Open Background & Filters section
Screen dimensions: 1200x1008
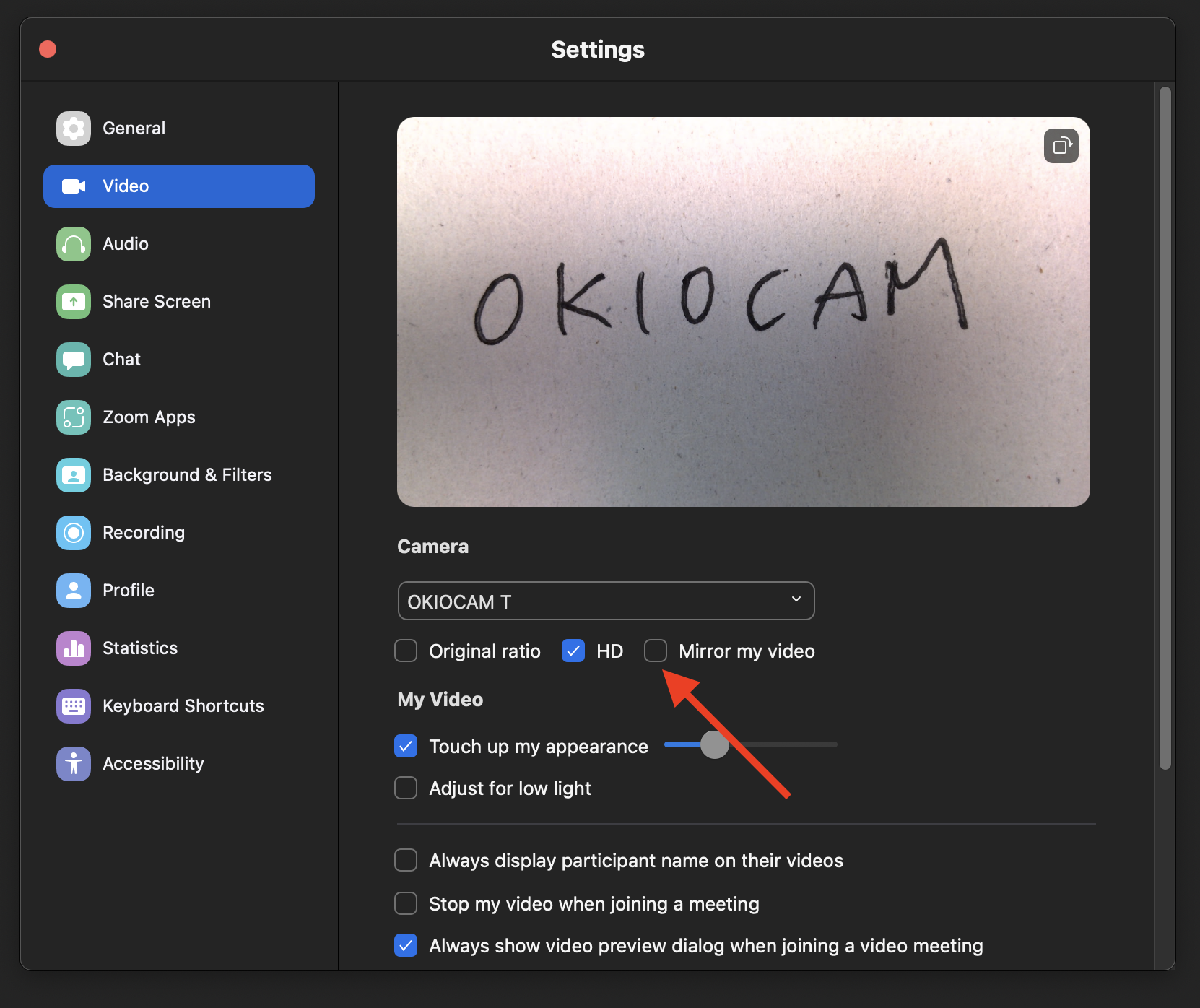pyautogui.click(x=179, y=475)
